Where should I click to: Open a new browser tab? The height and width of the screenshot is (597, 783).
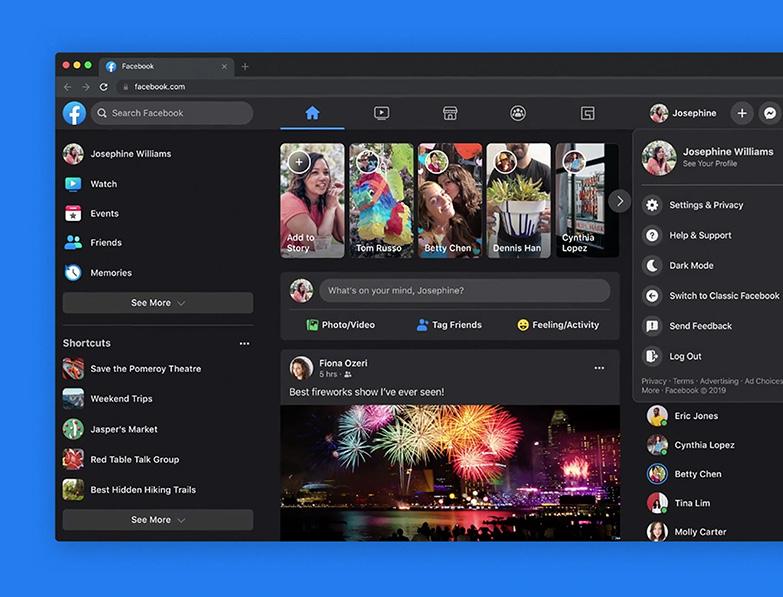[x=245, y=66]
